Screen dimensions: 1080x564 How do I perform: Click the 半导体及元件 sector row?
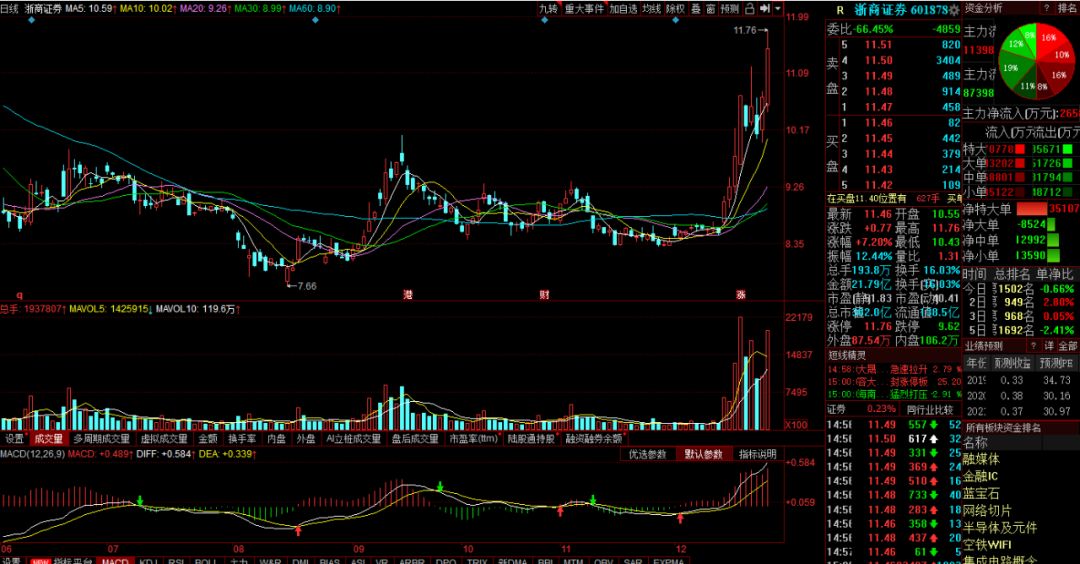click(x=999, y=528)
